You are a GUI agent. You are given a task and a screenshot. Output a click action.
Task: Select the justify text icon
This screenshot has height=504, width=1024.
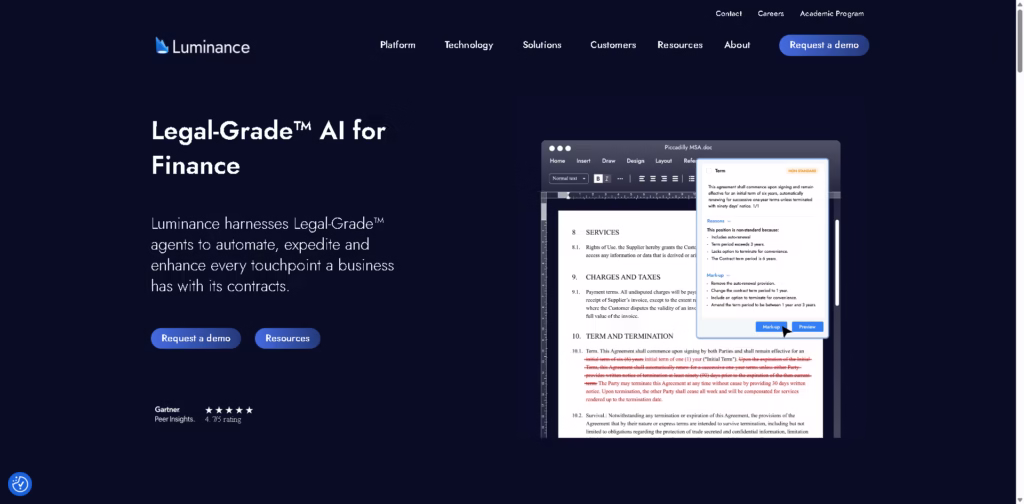coord(675,179)
